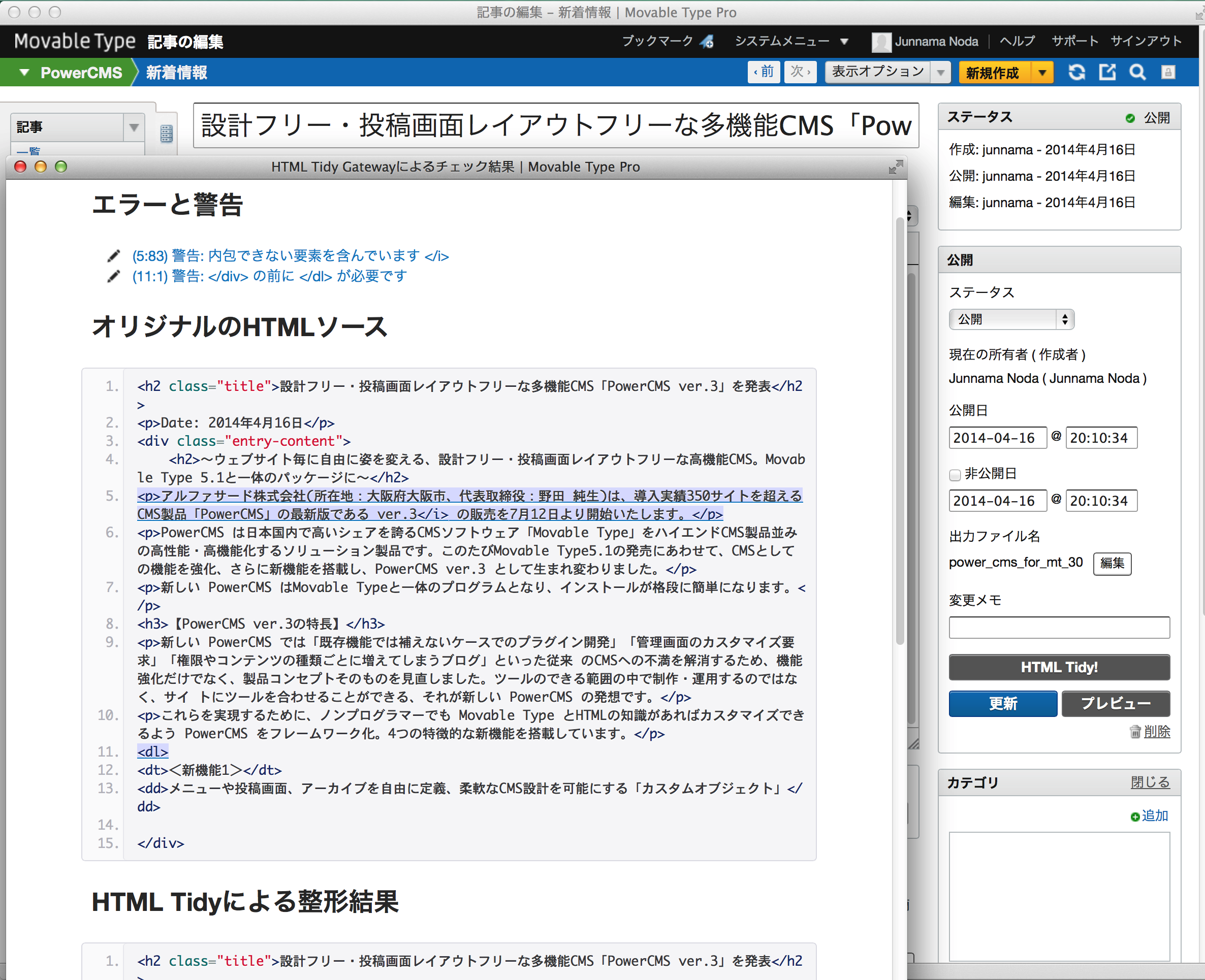Image resolution: width=1205 pixels, height=980 pixels.
Task: Click the 非公開日 time field
Action: pos(1101,501)
